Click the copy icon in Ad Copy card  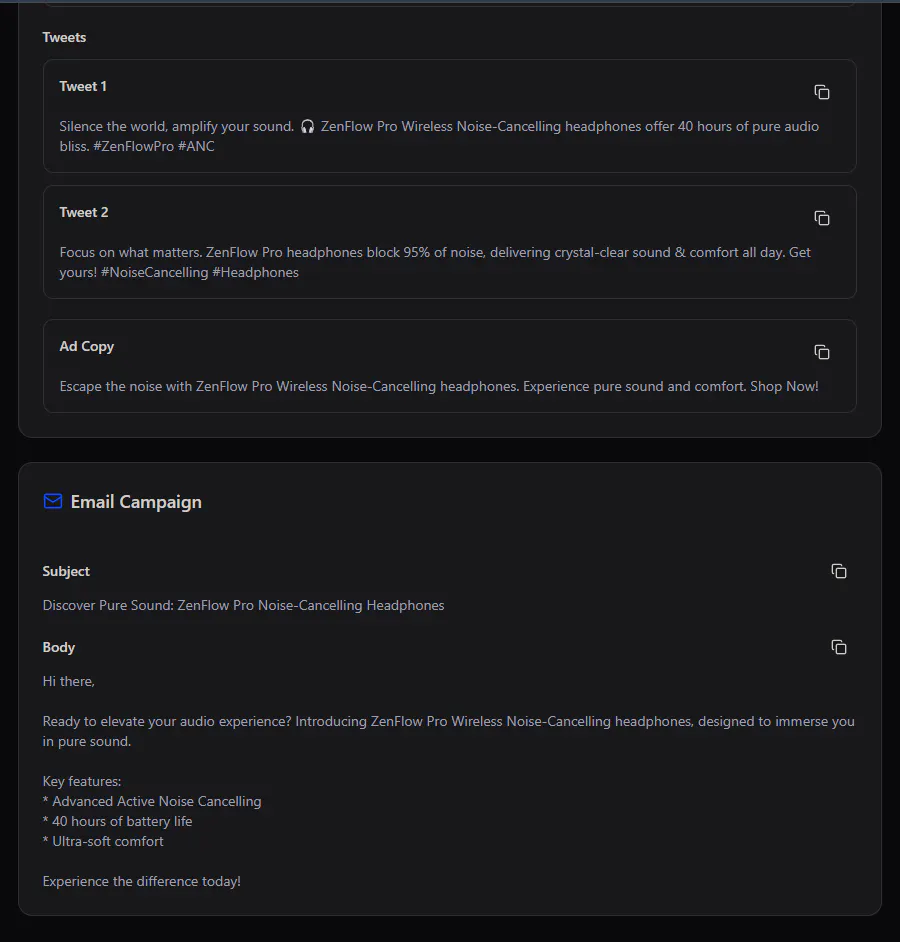(821, 352)
